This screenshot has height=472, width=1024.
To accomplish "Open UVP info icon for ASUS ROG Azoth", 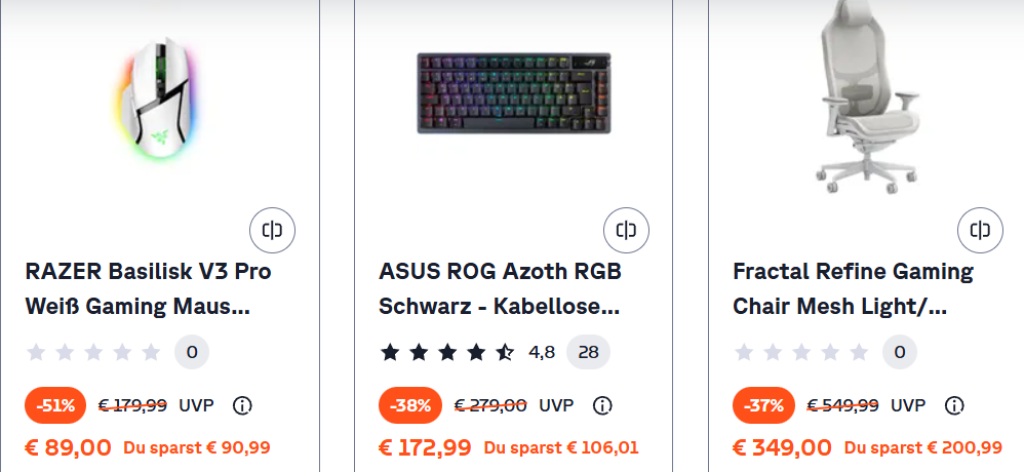I will click(602, 405).
